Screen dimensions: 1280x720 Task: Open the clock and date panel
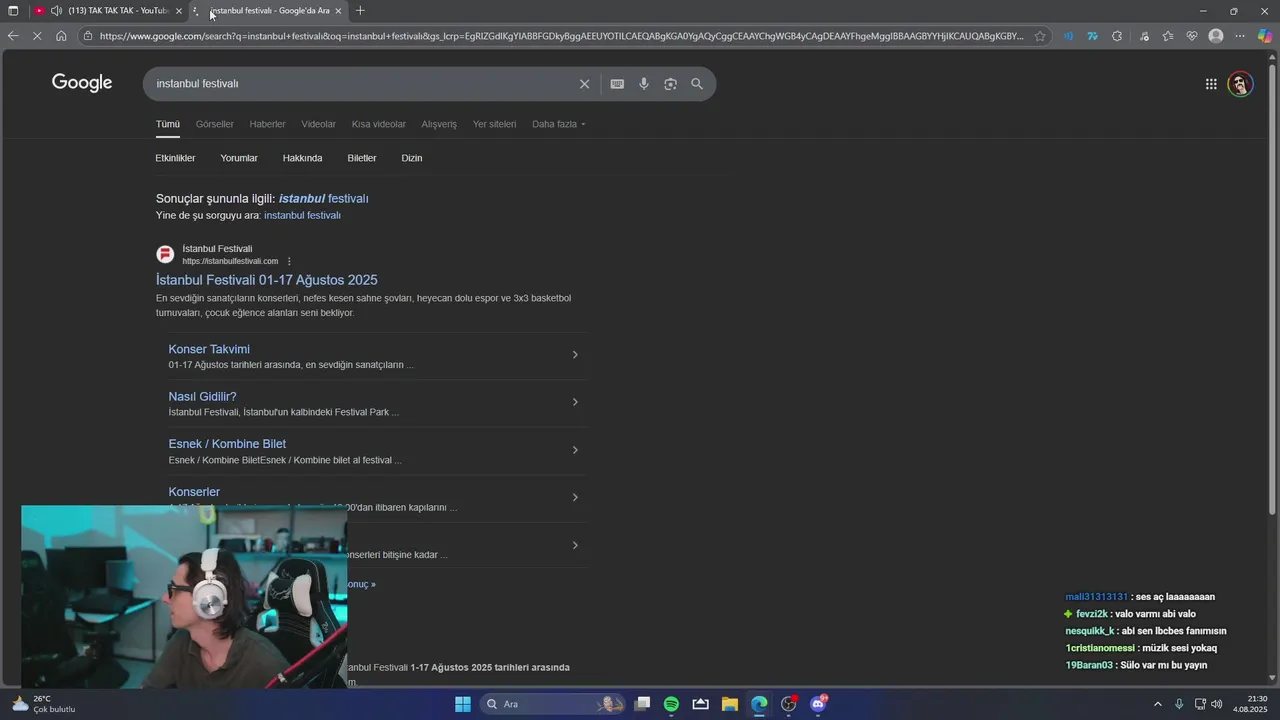(1250, 704)
